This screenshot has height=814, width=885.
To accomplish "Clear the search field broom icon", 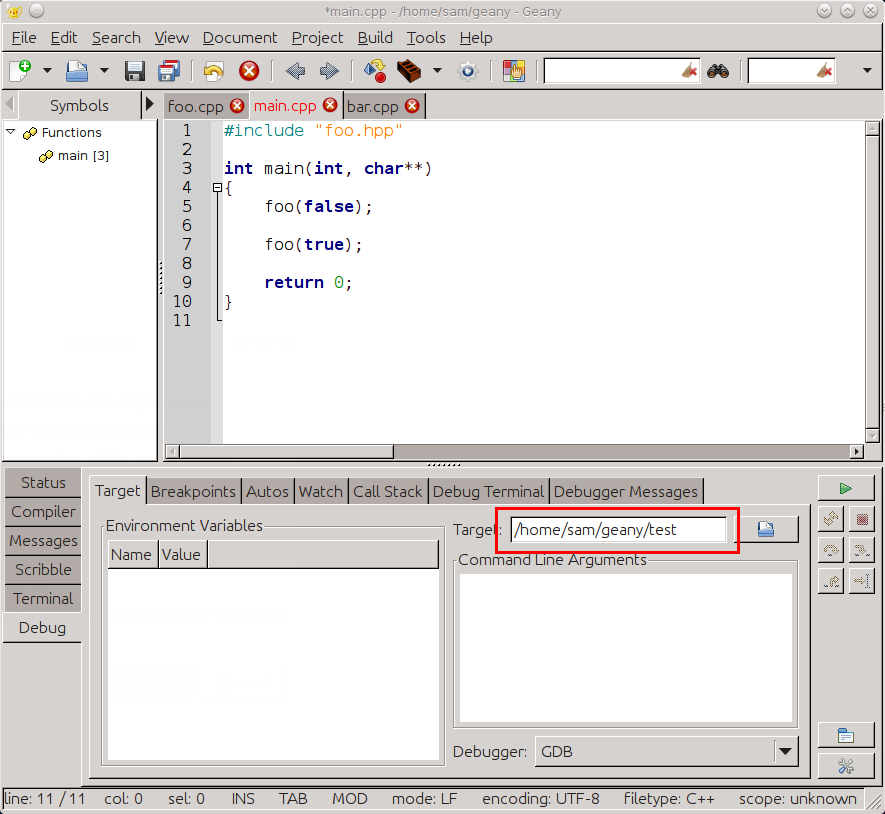I will point(690,71).
